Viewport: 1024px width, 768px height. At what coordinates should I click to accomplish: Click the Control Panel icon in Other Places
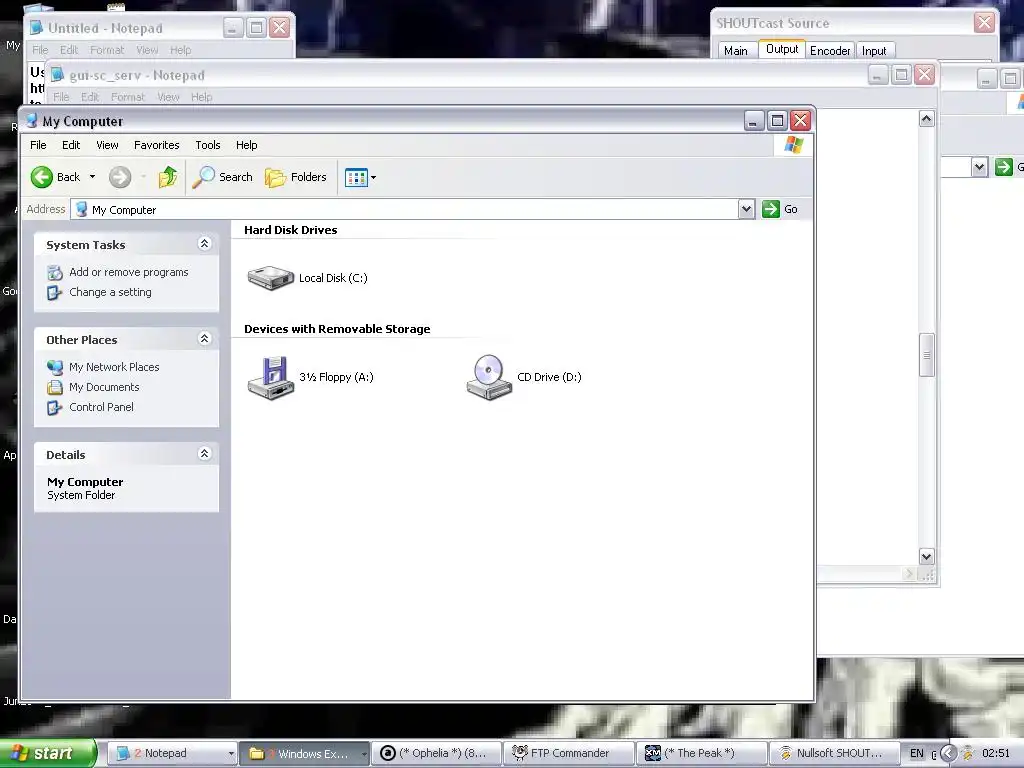coord(54,408)
